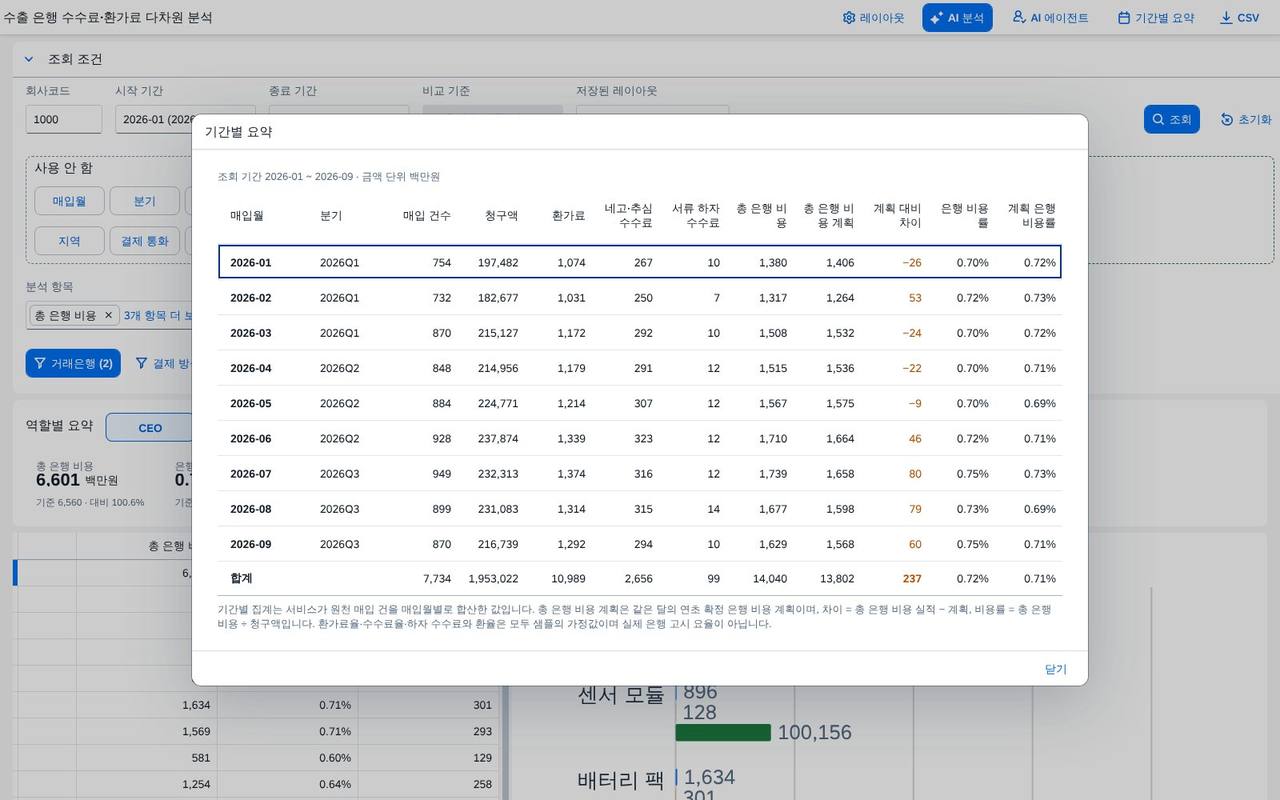This screenshot has height=800, width=1280.
Task: Click the green chart bar labeled 100,156
Action: [x=723, y=733]
